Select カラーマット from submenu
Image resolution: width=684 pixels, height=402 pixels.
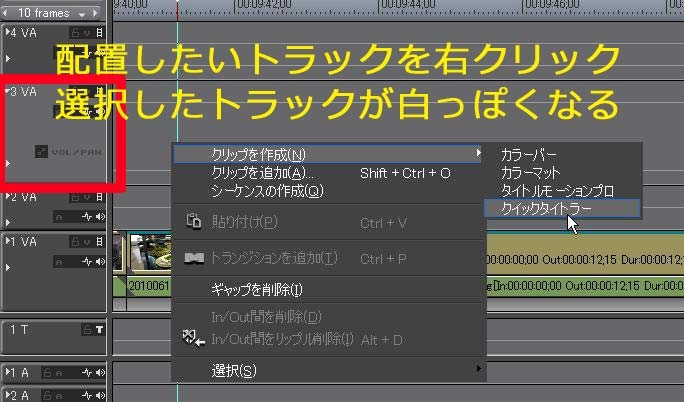point(562,173)
